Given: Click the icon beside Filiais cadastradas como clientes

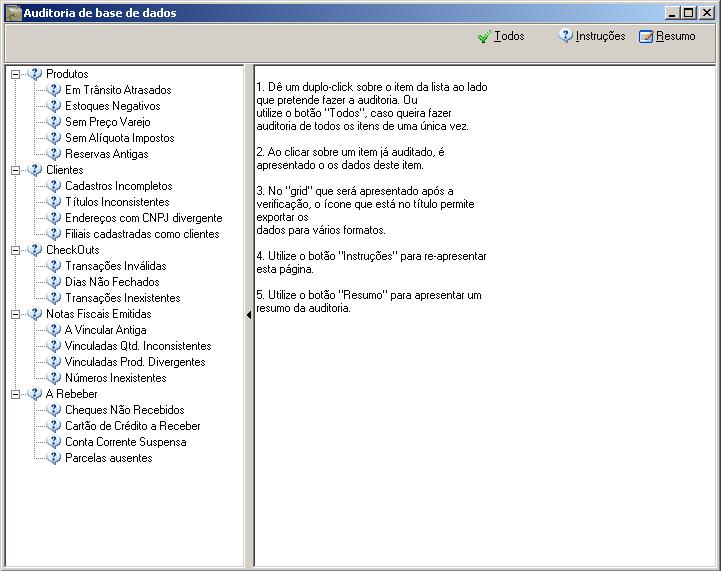Looking at the screenshot, I should [x=53, y=234].
